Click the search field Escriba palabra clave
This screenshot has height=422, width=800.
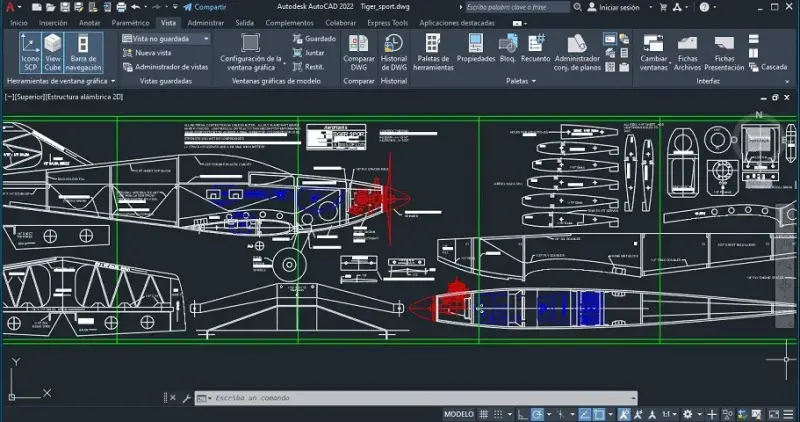(x=518, y=7)
